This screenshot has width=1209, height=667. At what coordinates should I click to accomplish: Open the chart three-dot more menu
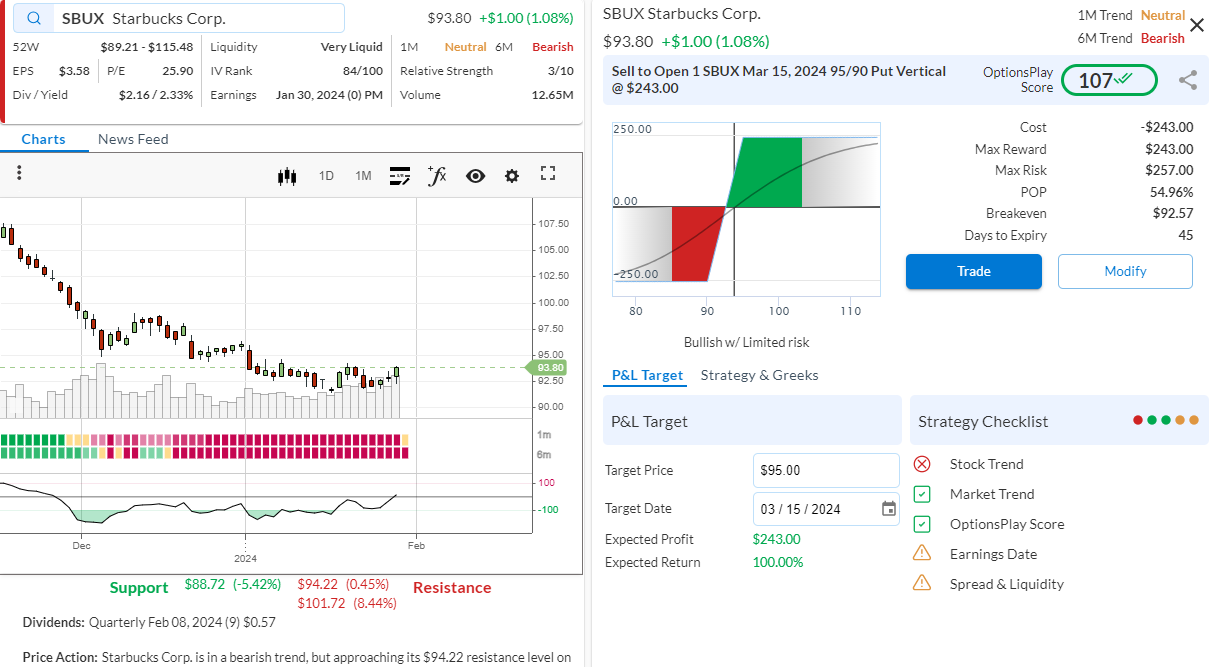click(x=19, y=174)
